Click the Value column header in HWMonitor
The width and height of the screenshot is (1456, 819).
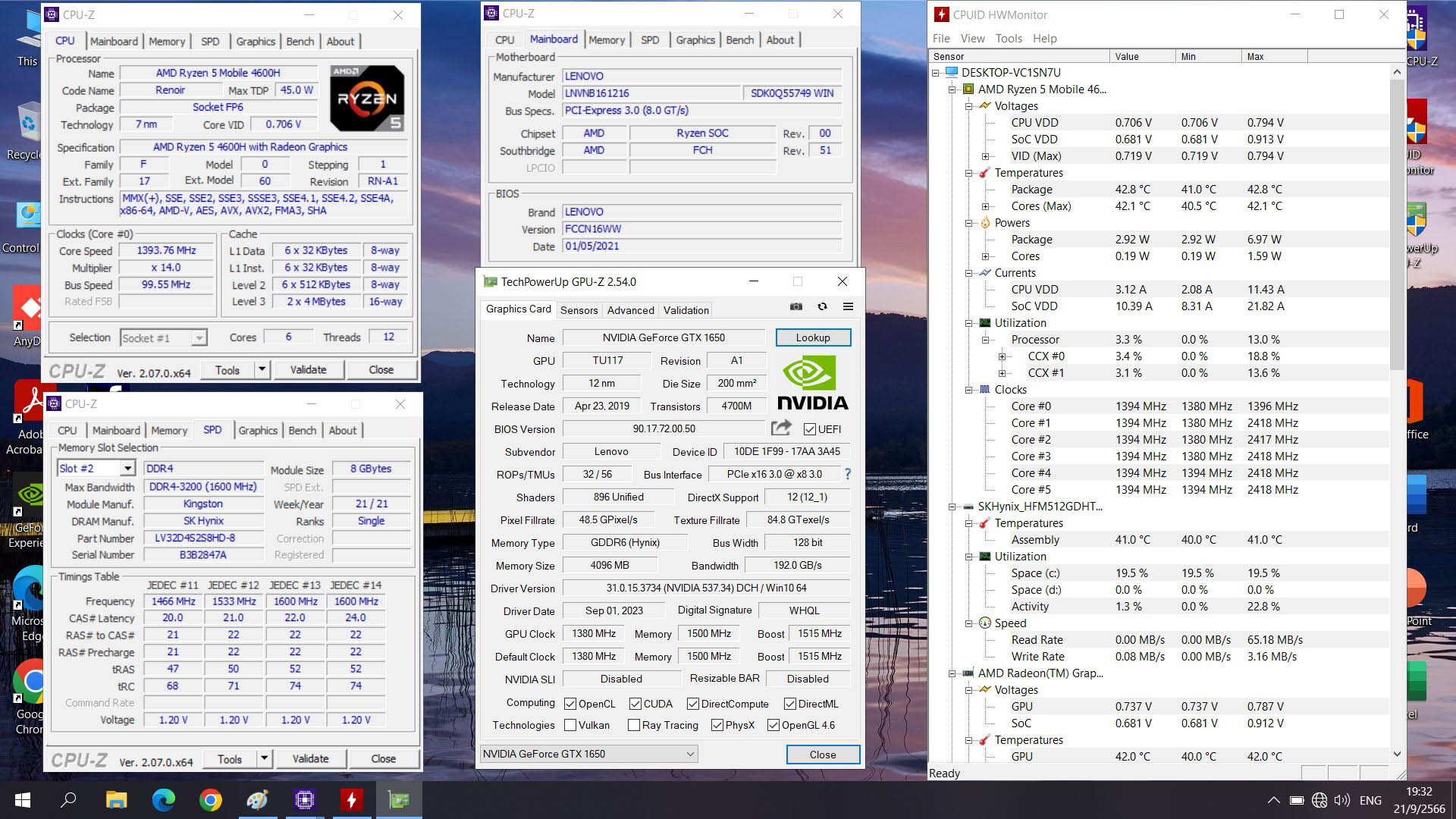click(1142, 56)
